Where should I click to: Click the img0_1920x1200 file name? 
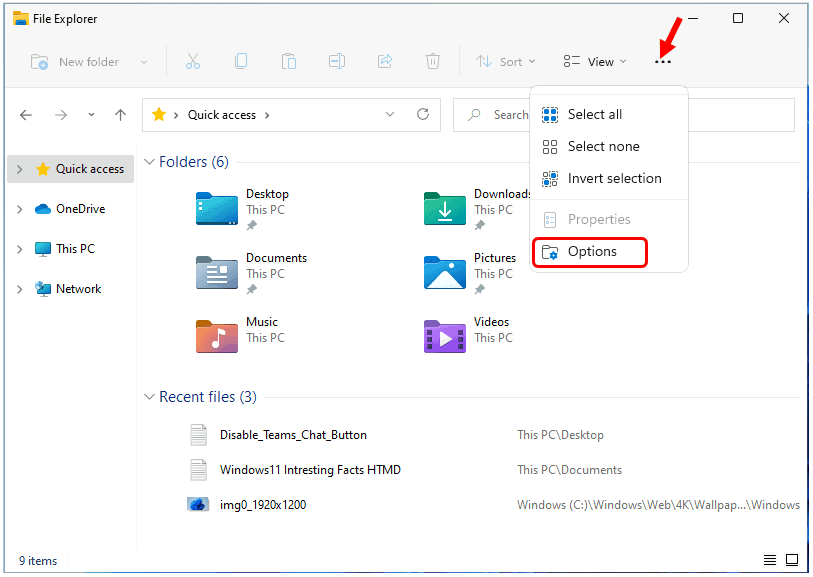pyautogui.click(x=263, y=504)
